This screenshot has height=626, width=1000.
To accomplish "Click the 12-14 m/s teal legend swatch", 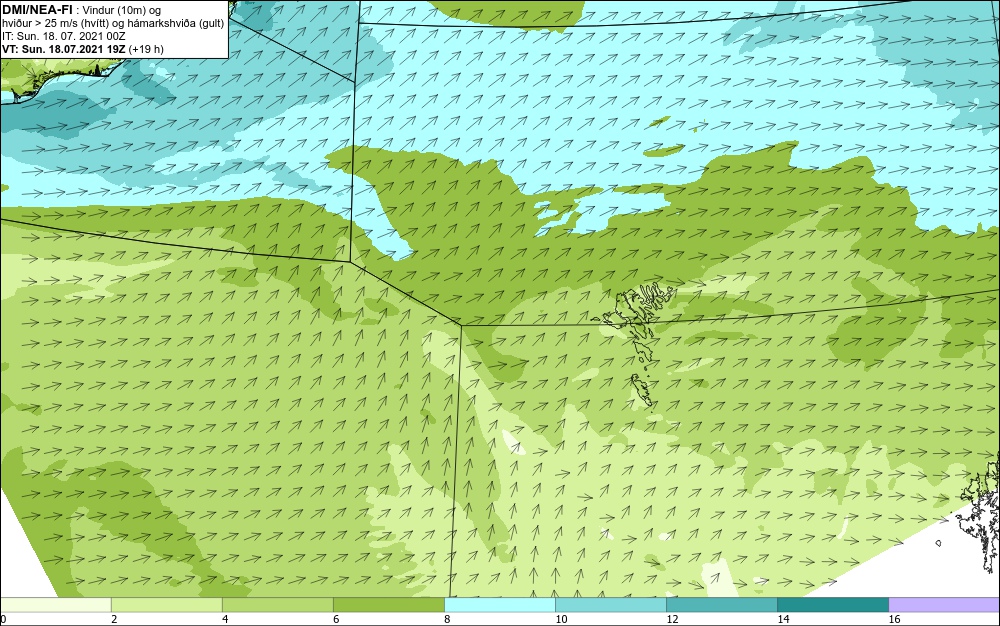I will pyautogui.click(x=721, y=605).
